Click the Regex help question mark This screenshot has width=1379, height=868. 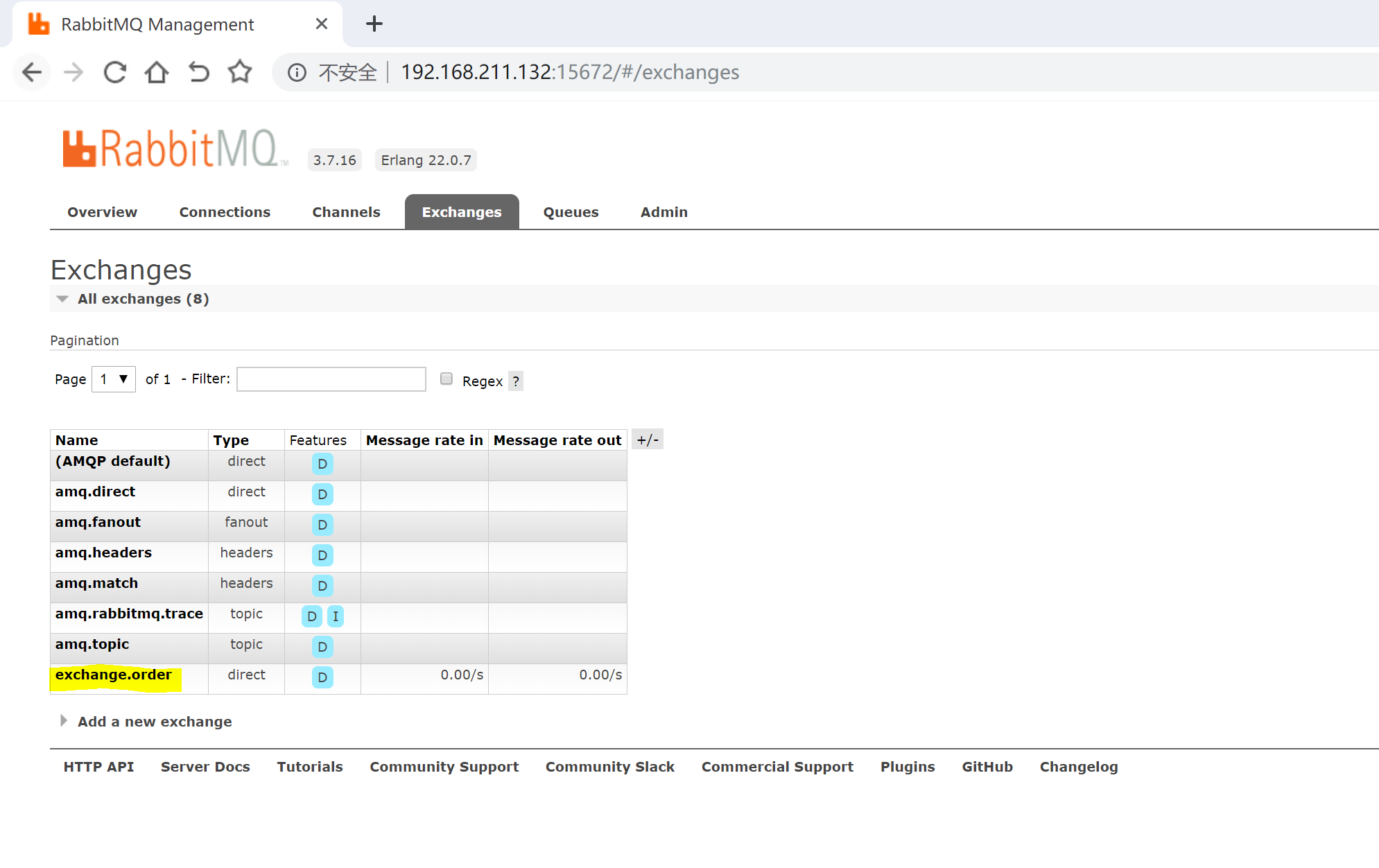tap(516, 381)
